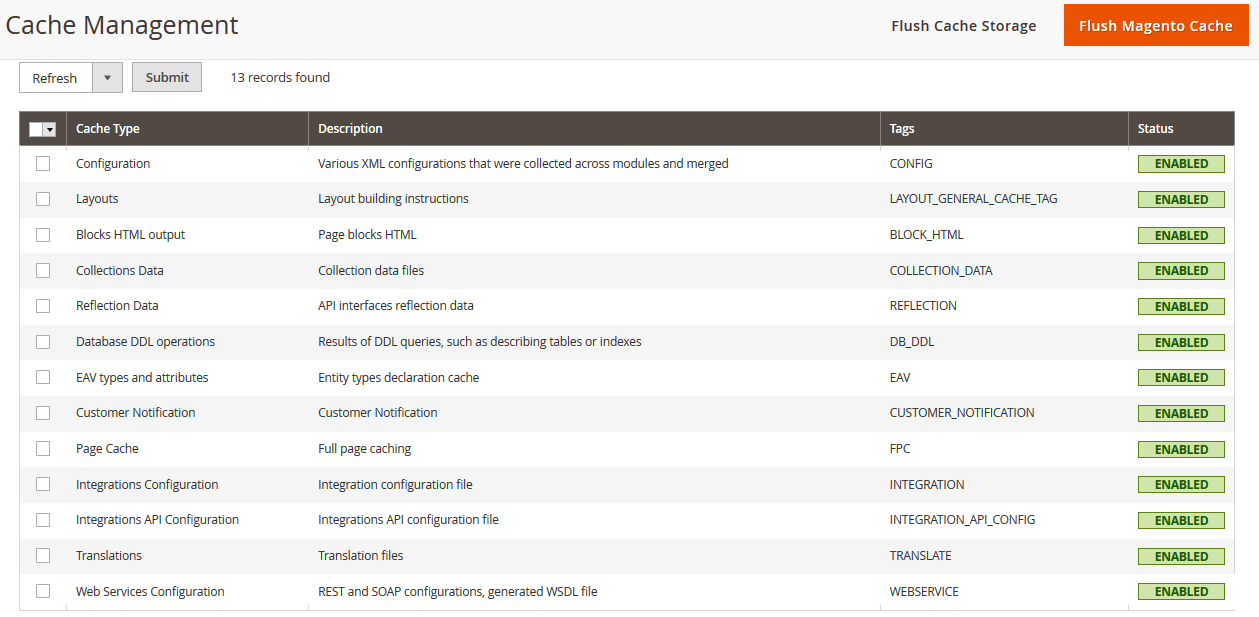Check the Layouts cache checkbox
Viewport: 1259px width, 617px height.
(43, 199)
